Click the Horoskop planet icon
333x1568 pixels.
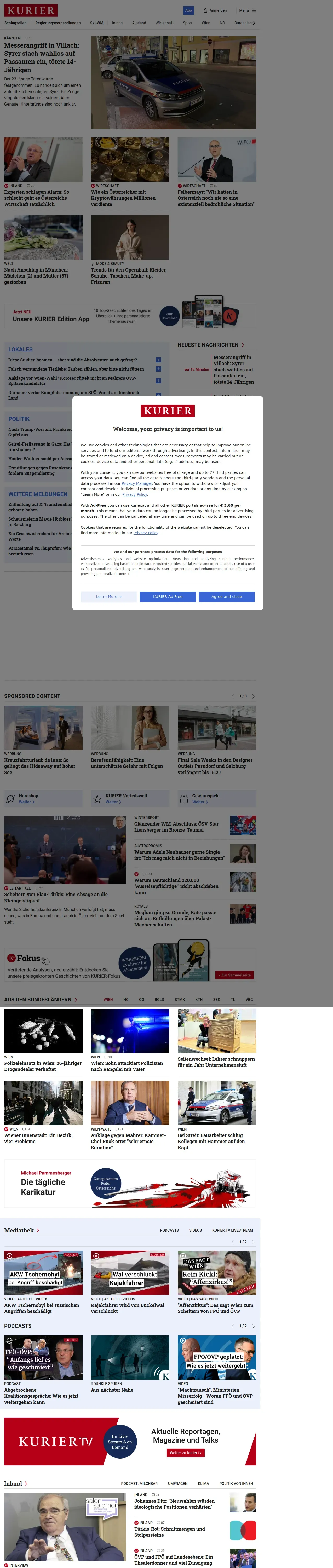pyautogui.click(x=10, y=799)
